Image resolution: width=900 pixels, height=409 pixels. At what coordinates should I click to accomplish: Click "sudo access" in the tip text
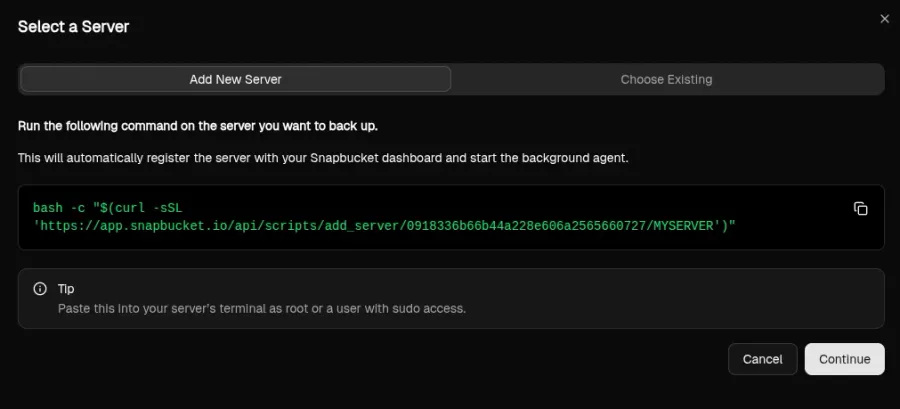432,309
